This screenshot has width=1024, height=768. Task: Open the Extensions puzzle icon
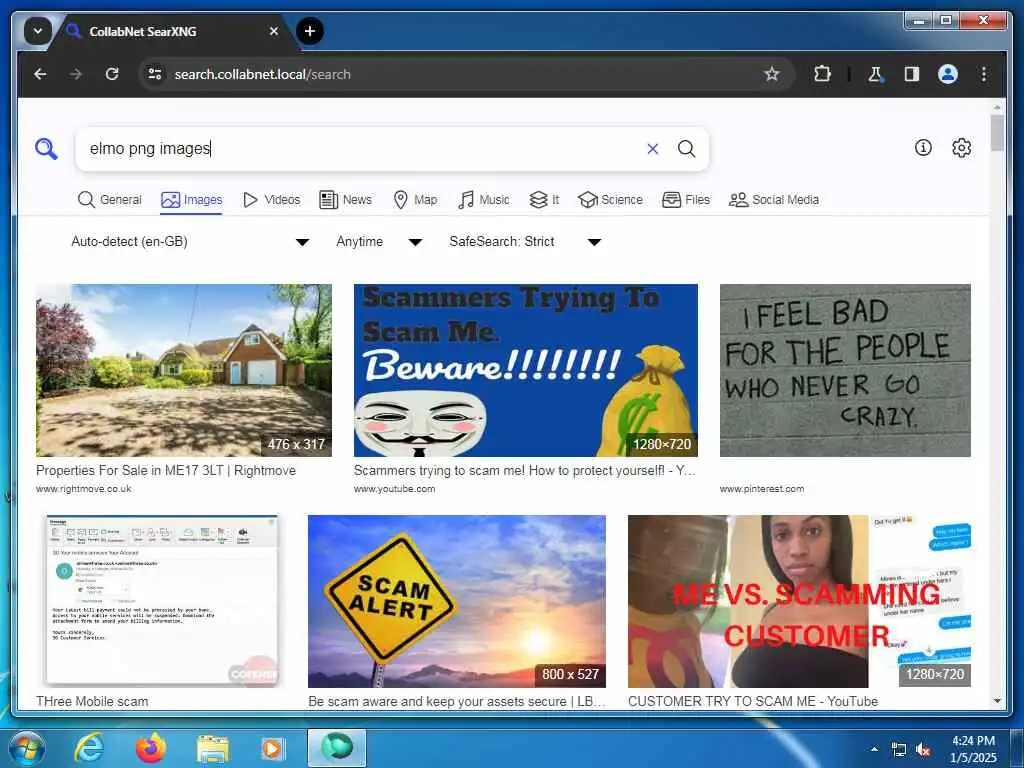pos(822,74)
